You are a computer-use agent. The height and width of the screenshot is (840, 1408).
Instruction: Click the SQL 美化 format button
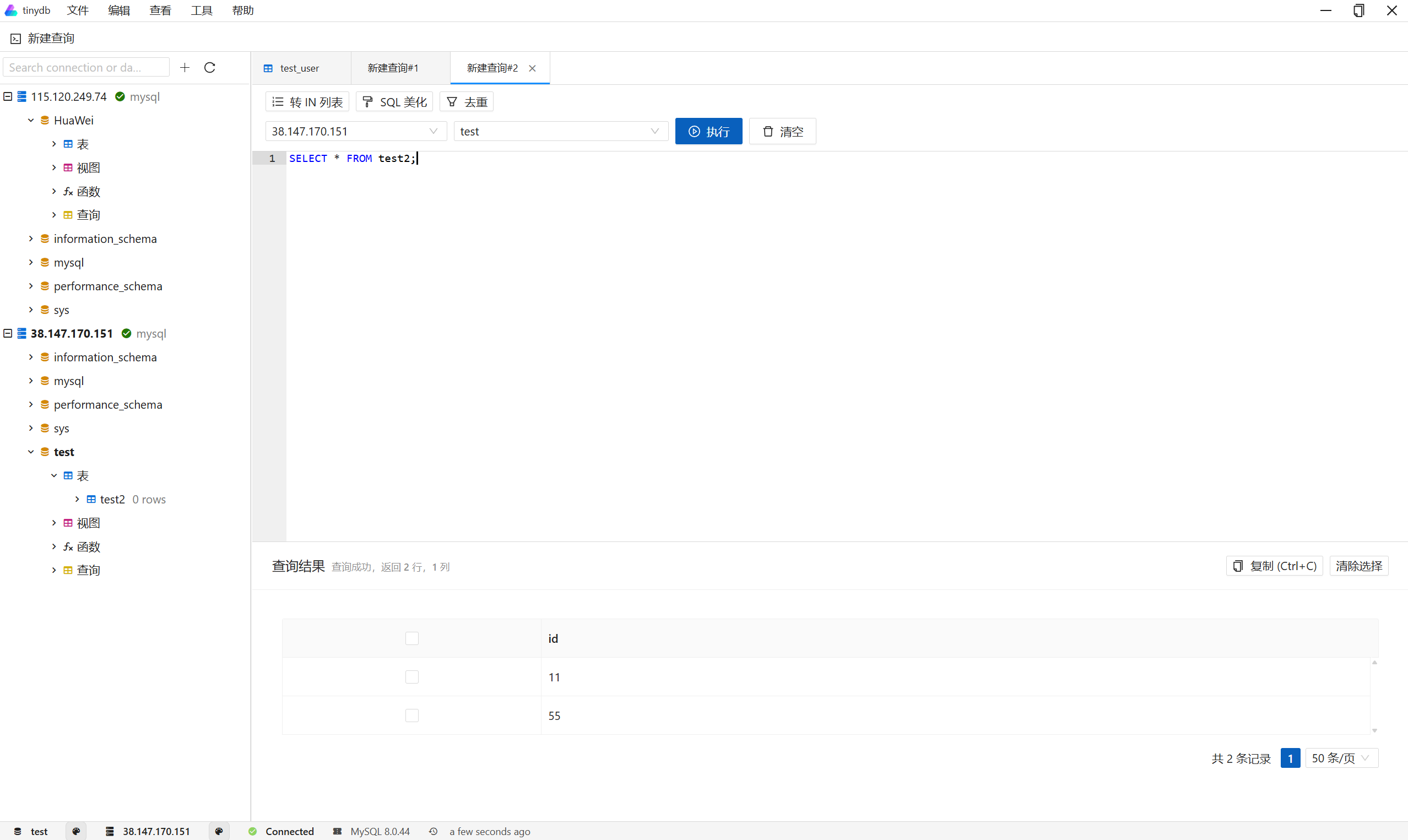[394, 102]
